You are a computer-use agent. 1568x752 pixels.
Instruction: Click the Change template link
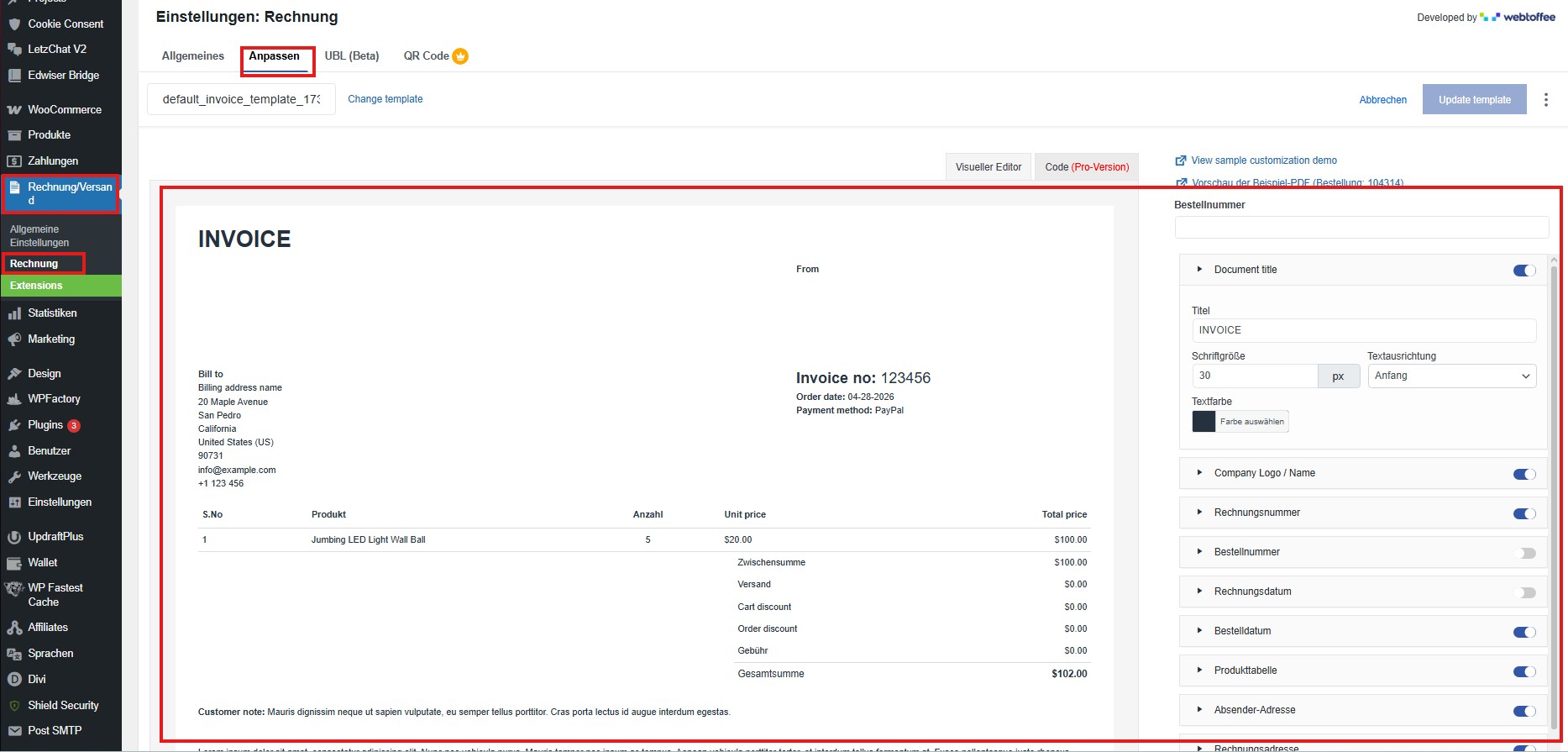tap(385, 99)
